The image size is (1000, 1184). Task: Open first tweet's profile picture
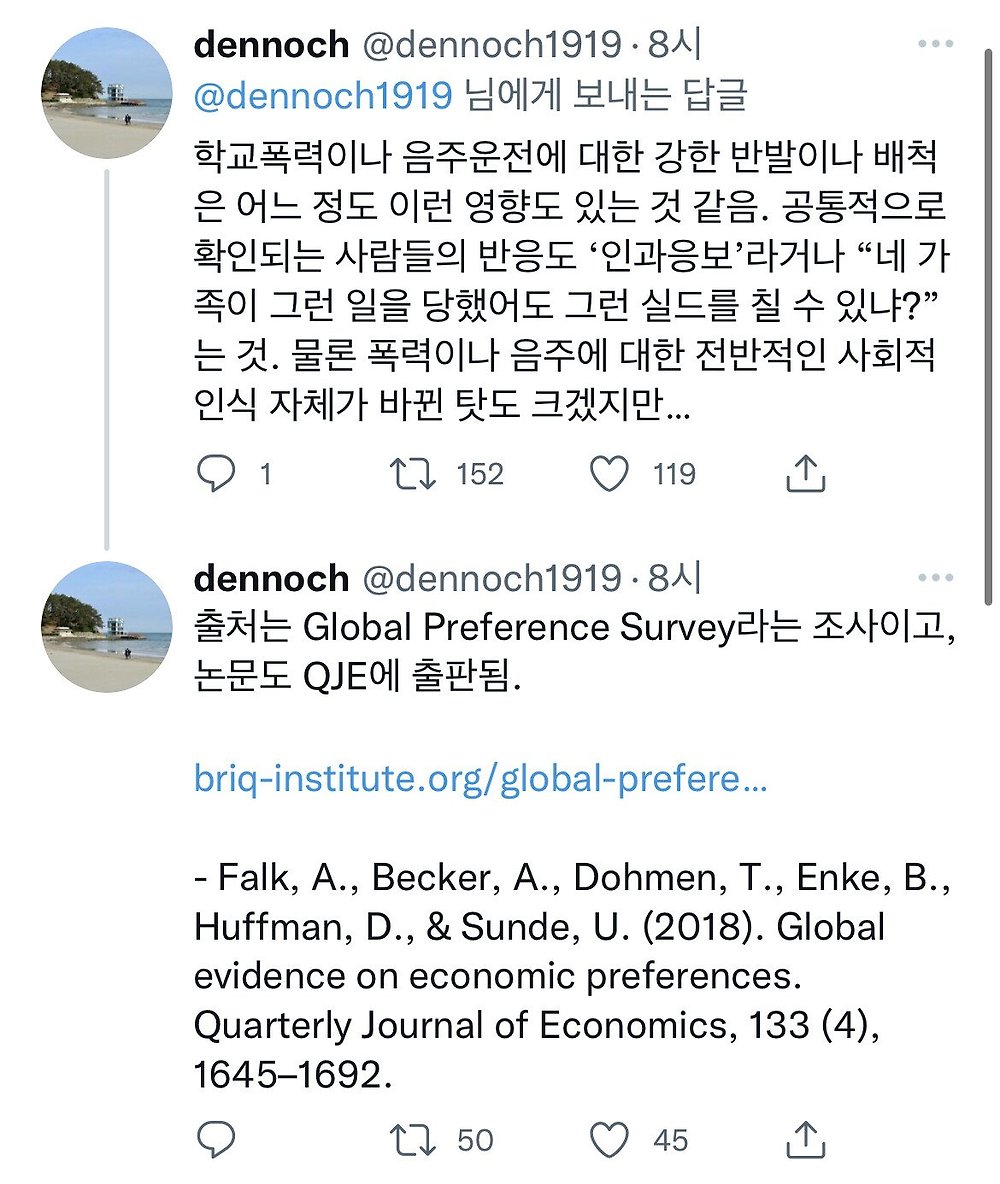pyautogui.click(x=109, y=93)
